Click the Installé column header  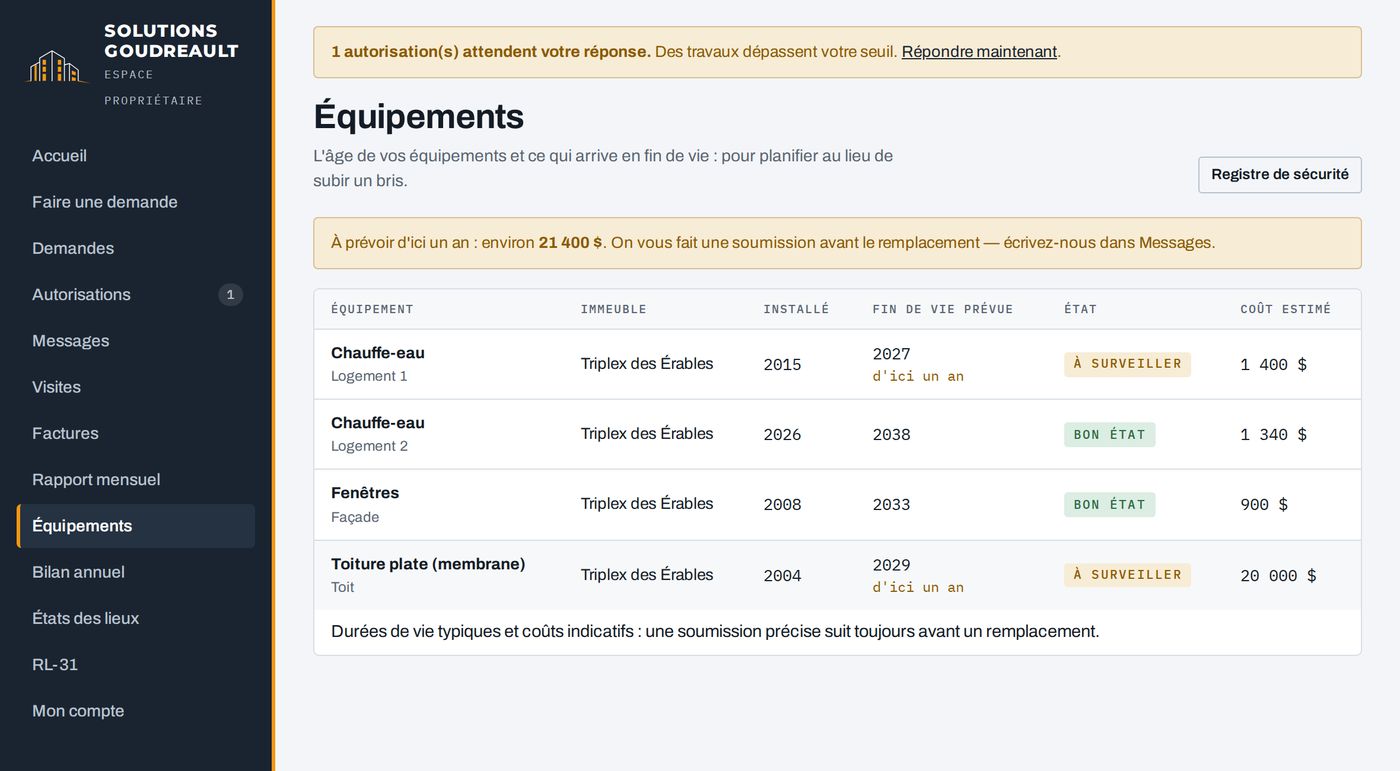click(796, 309)
